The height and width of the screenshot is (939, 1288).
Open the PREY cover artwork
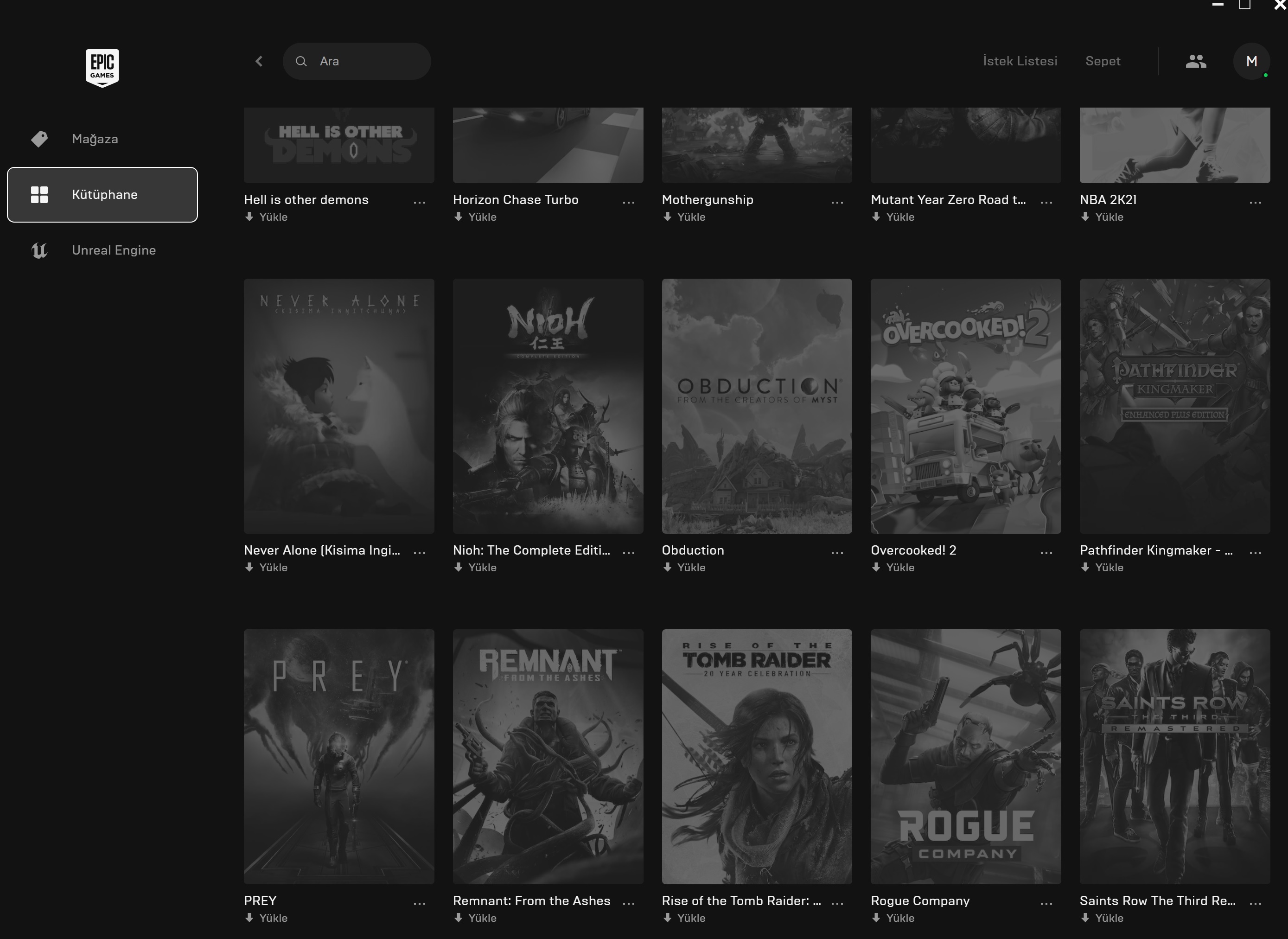339,757
